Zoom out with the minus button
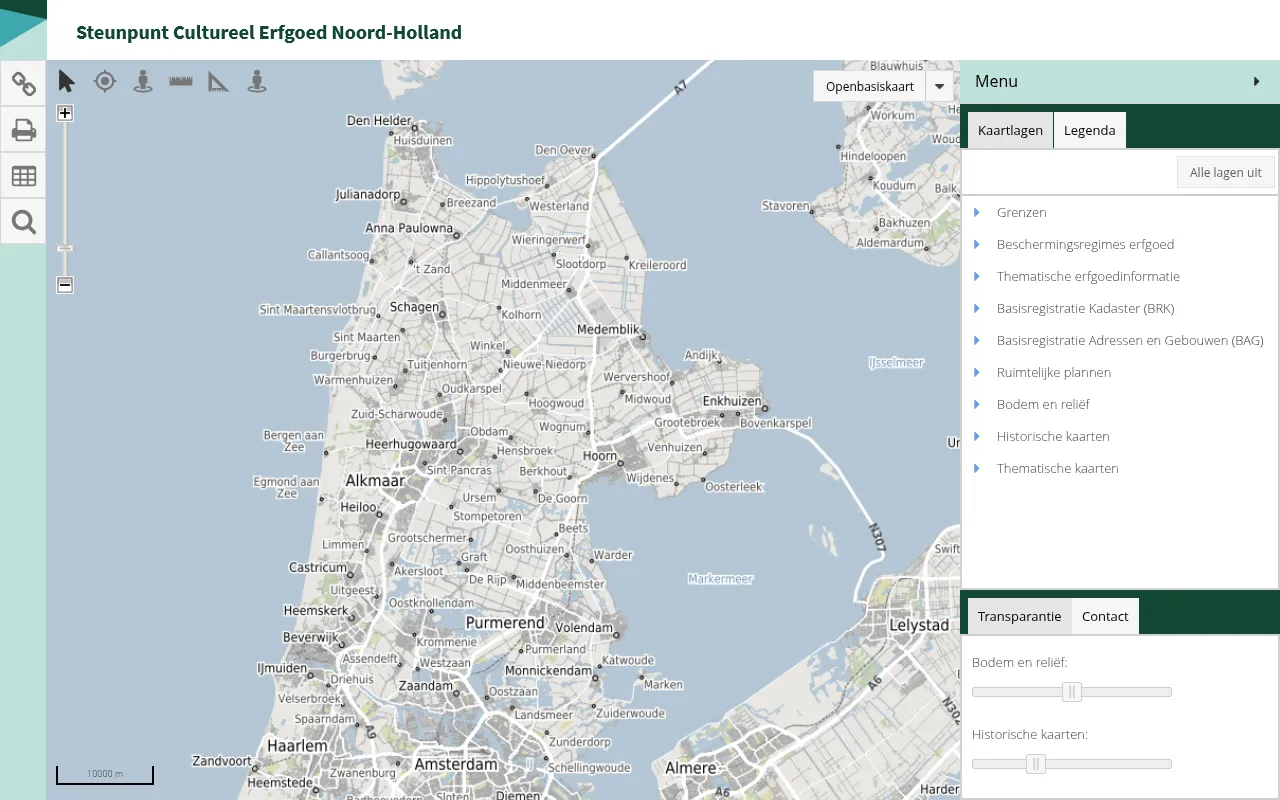 coord(65,285)
